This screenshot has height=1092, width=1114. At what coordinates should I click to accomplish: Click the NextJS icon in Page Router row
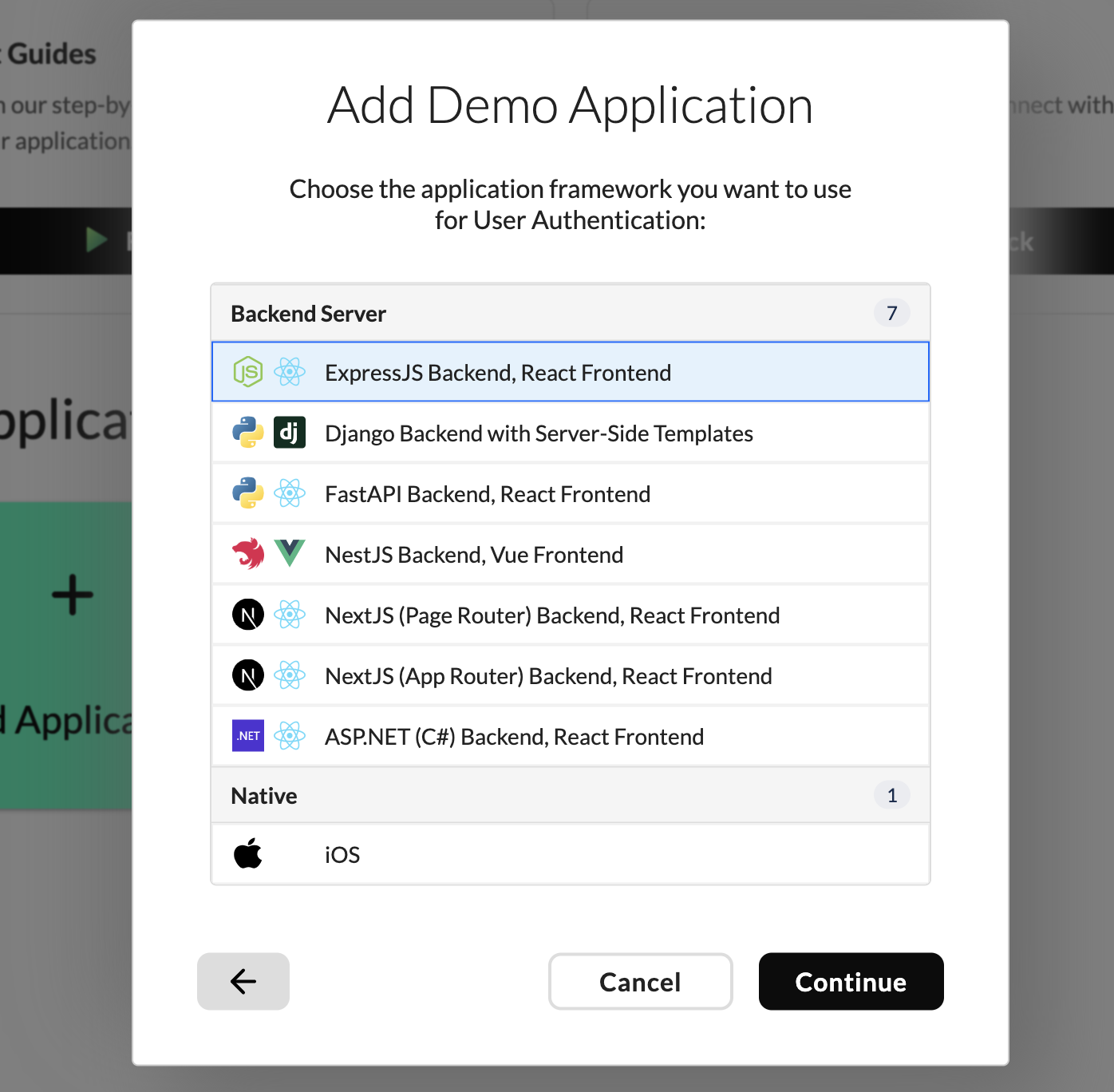pos(248,615)
